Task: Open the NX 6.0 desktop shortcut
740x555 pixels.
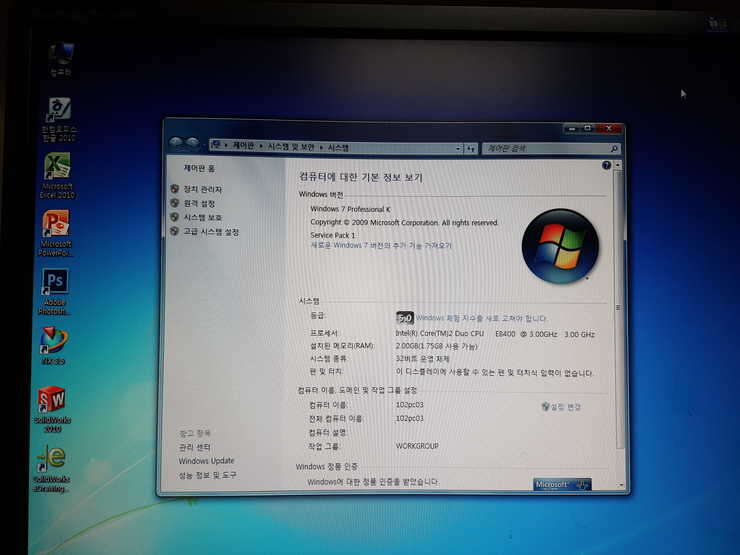Action: tap(53, 345)
